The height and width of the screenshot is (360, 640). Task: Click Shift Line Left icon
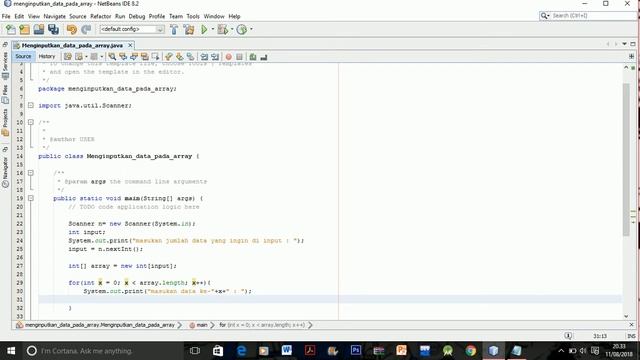click(204, 57)
